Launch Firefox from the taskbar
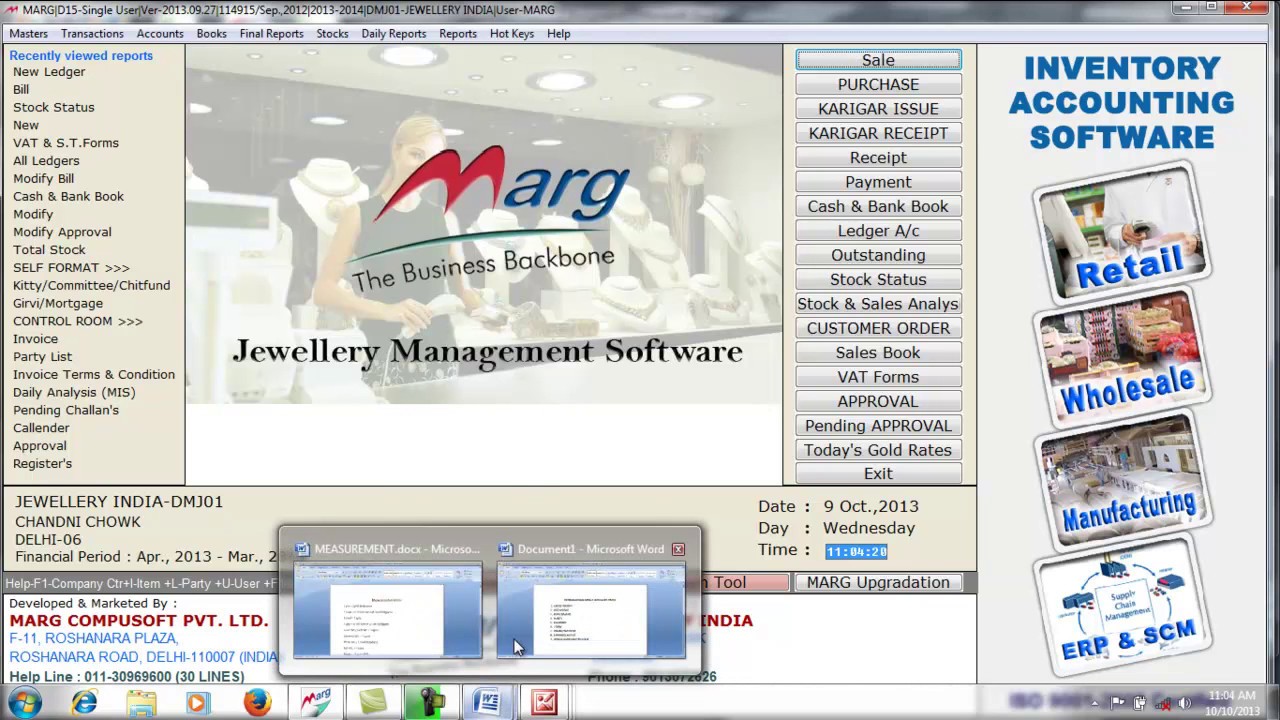Screen dimensions: 1280x720 coord(257,703)
